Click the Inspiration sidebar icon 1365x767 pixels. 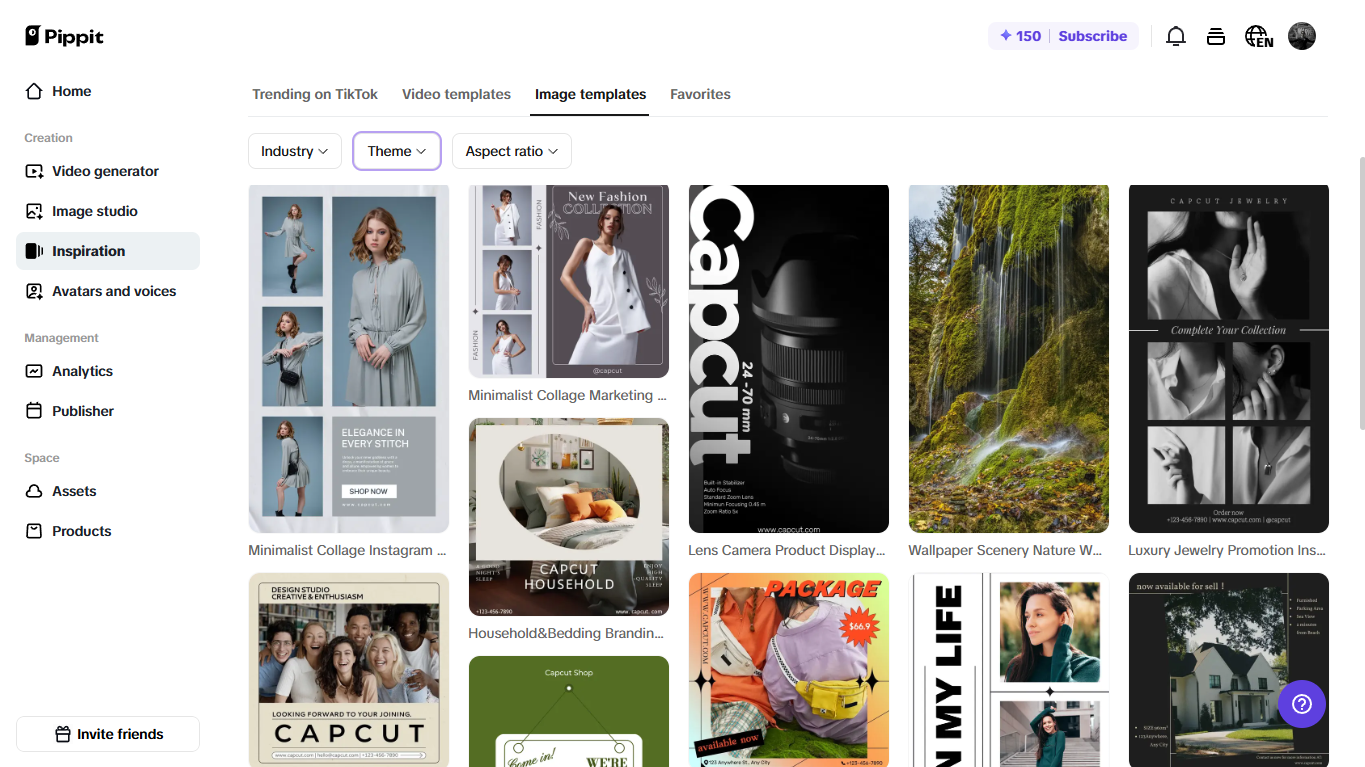(34, 251)
